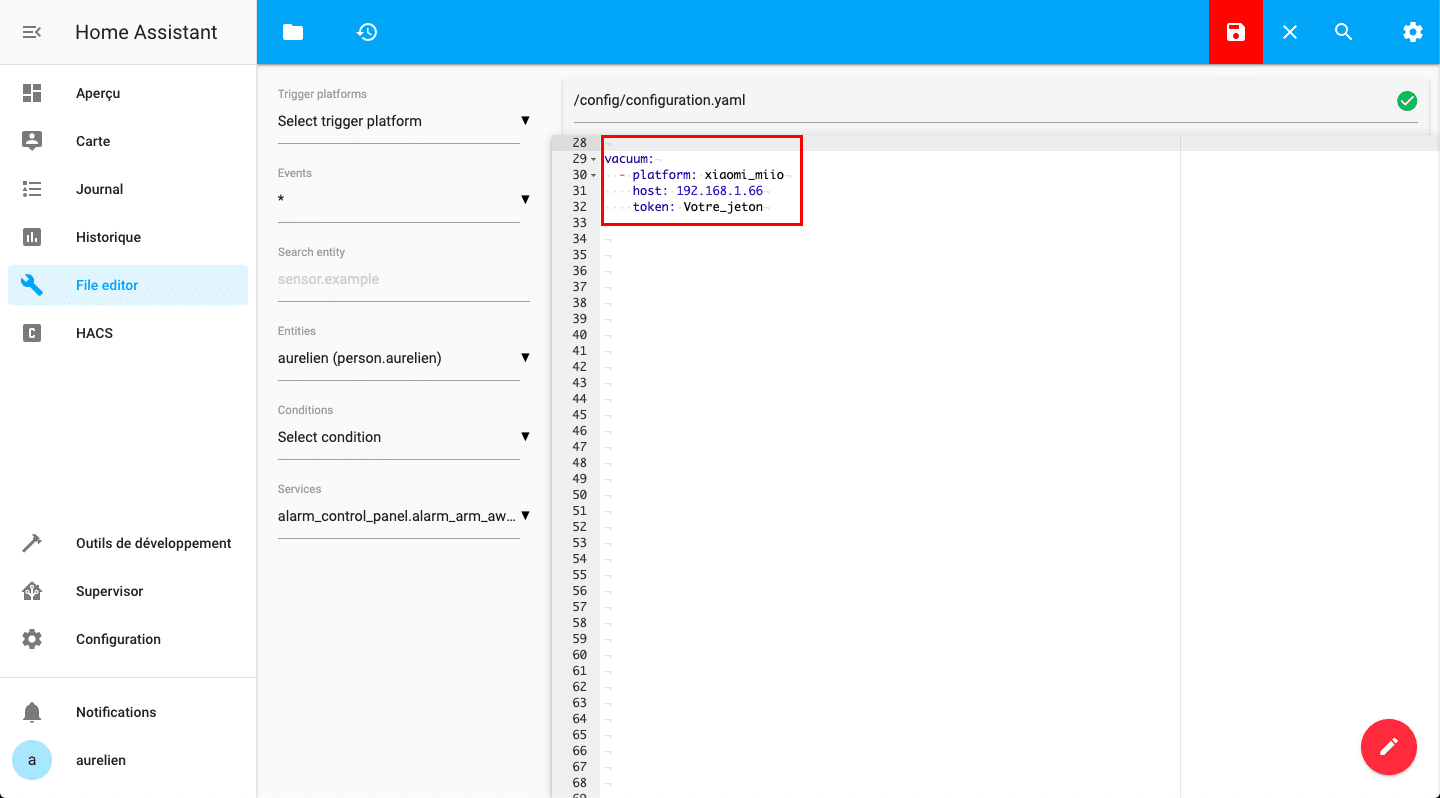
Task: Click the red pencil floating button
Action: 1388,746
